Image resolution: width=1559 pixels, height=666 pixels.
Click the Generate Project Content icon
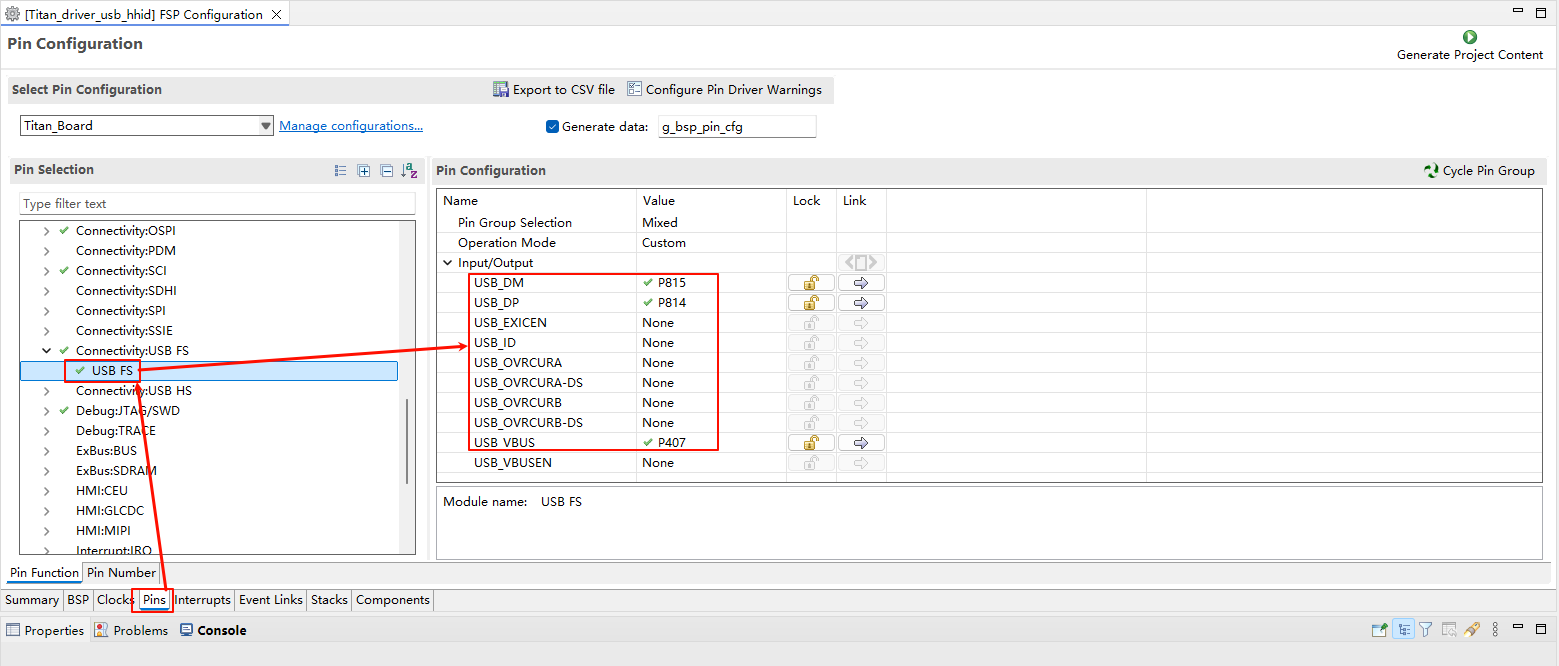[x=1469, y=37]
